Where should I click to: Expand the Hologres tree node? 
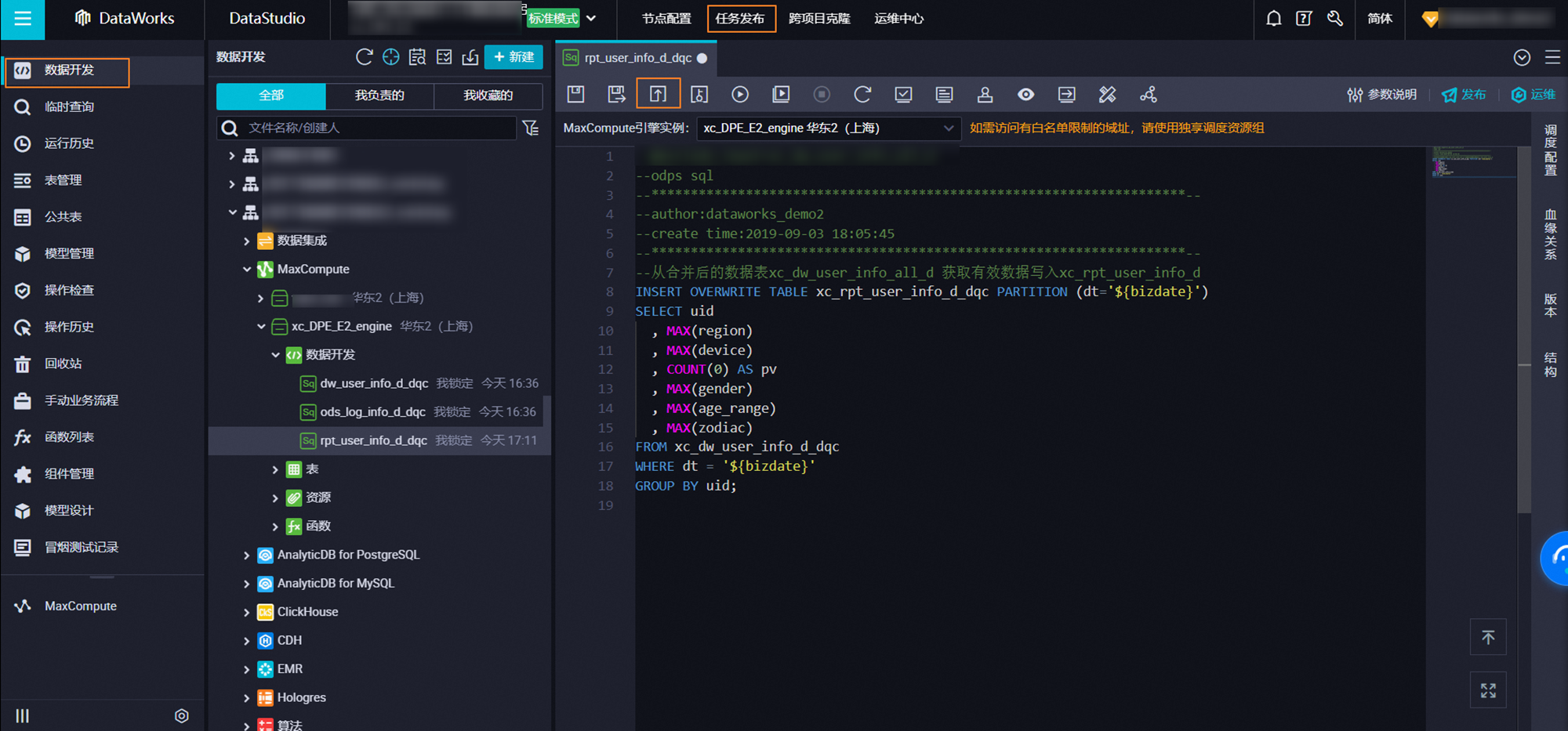click(247, 698)
